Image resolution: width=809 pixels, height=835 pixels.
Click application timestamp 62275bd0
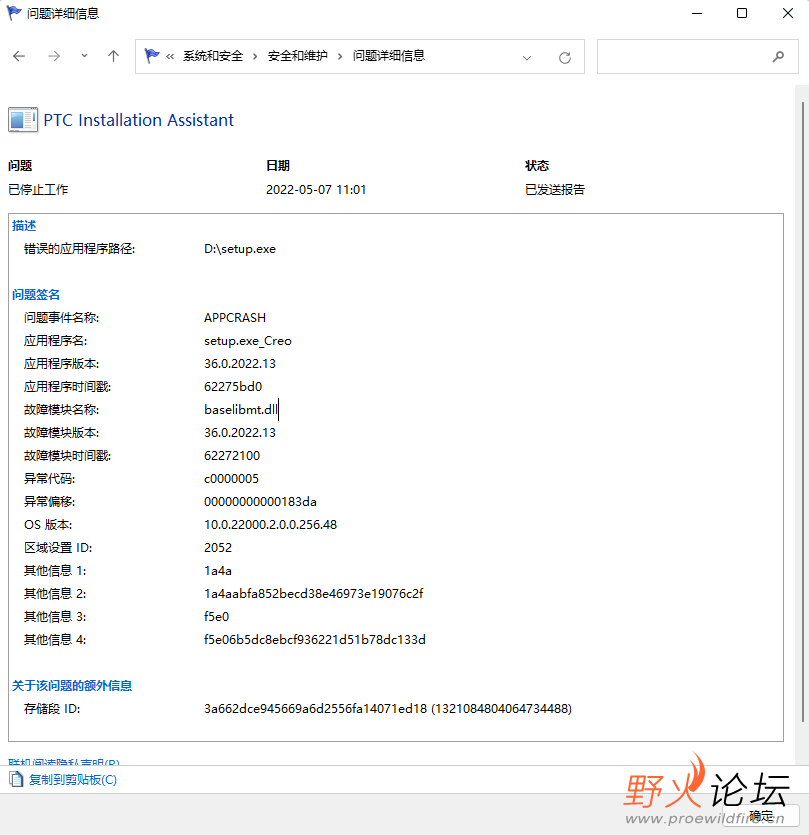[x=233, y=387]
